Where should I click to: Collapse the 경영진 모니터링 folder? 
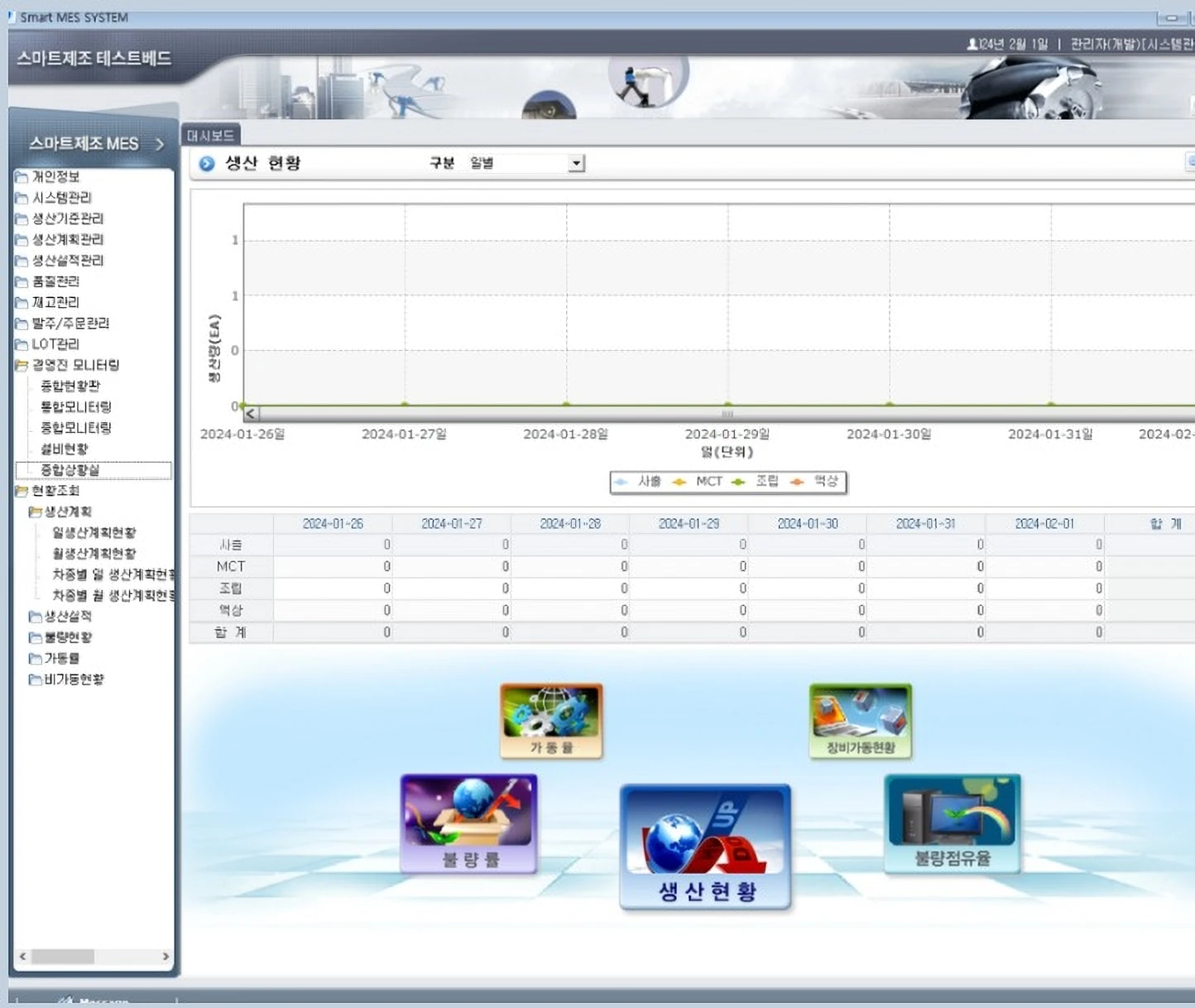click(x=22, y=365)
